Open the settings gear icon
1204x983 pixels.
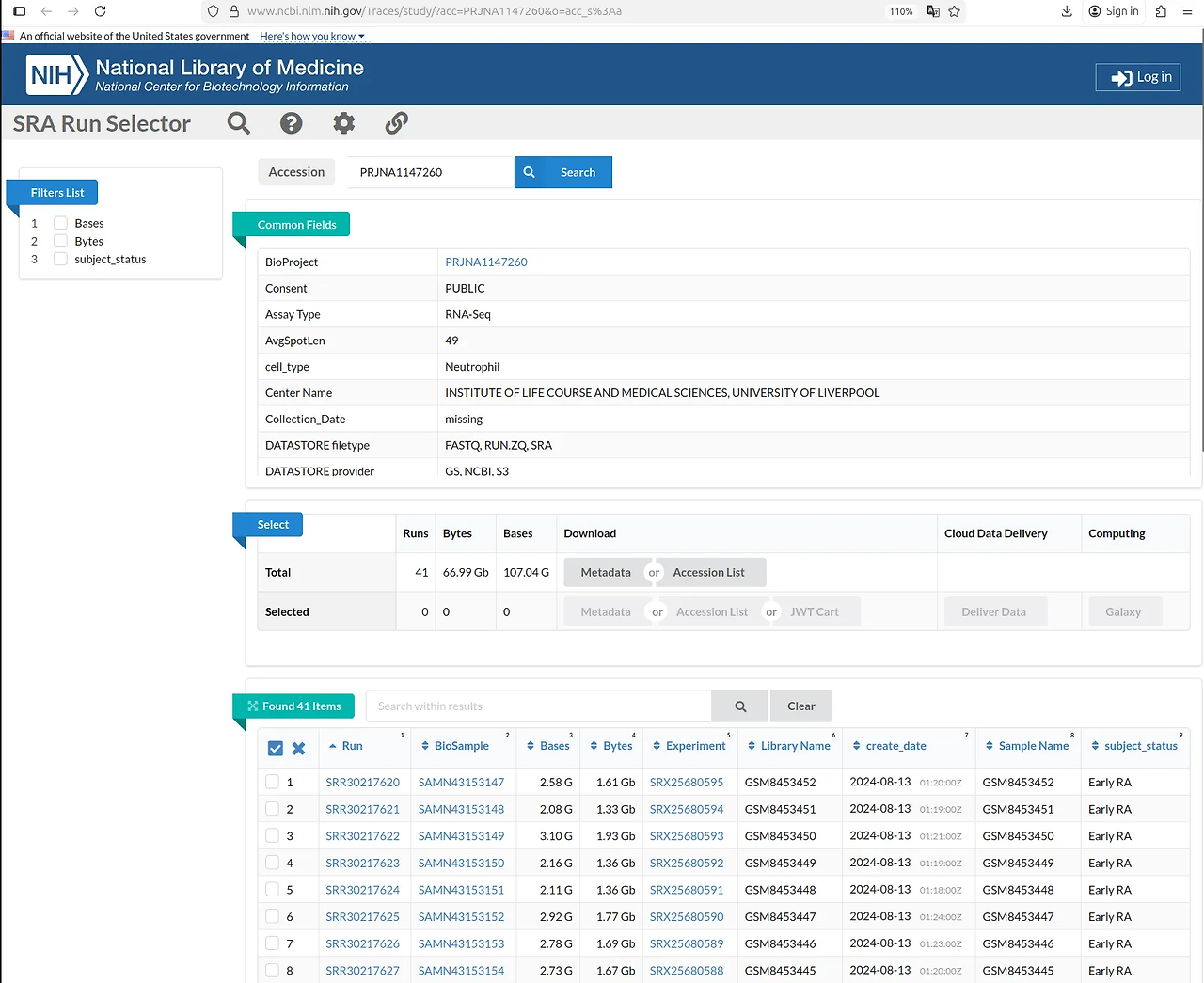[x=344, y=123]
